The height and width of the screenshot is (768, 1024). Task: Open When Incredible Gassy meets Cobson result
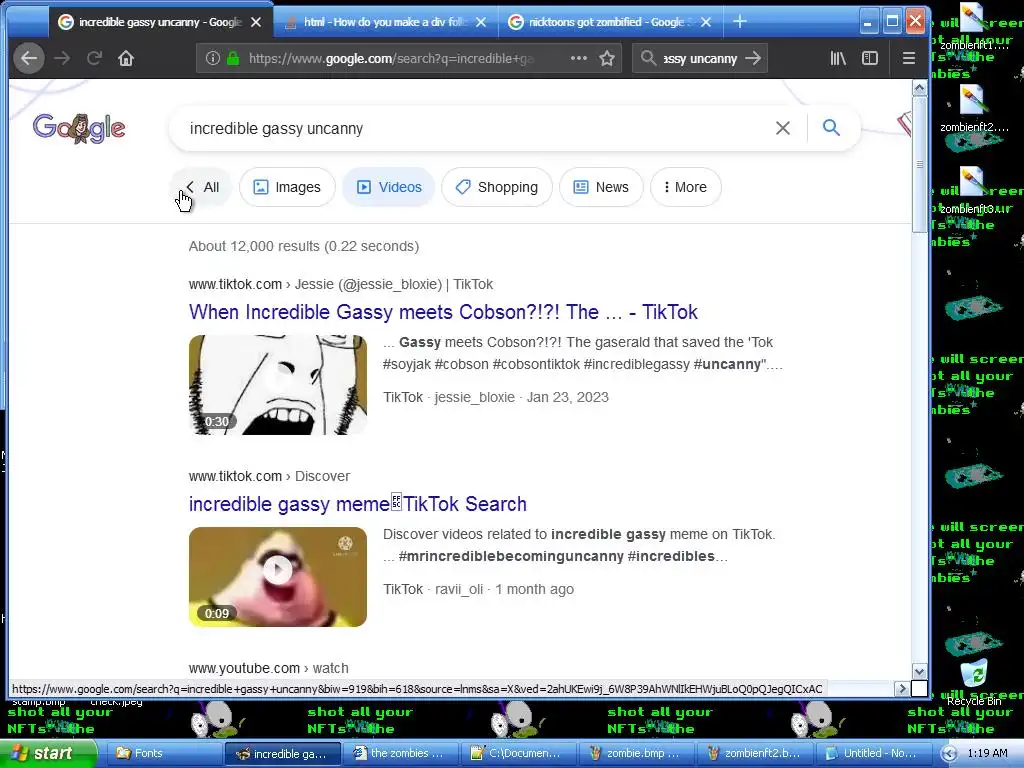pyautogui.click(x=443, y=312)
